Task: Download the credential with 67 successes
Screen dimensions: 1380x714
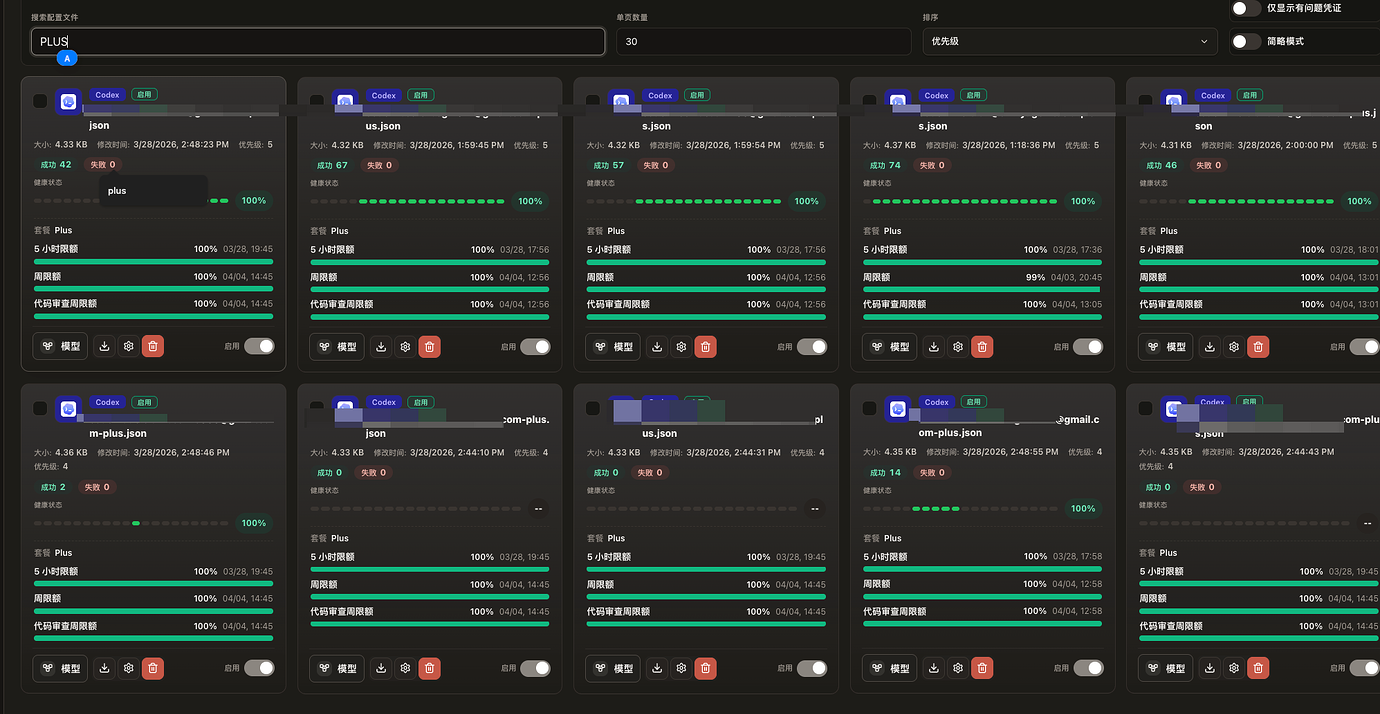Action: (381, 347)
